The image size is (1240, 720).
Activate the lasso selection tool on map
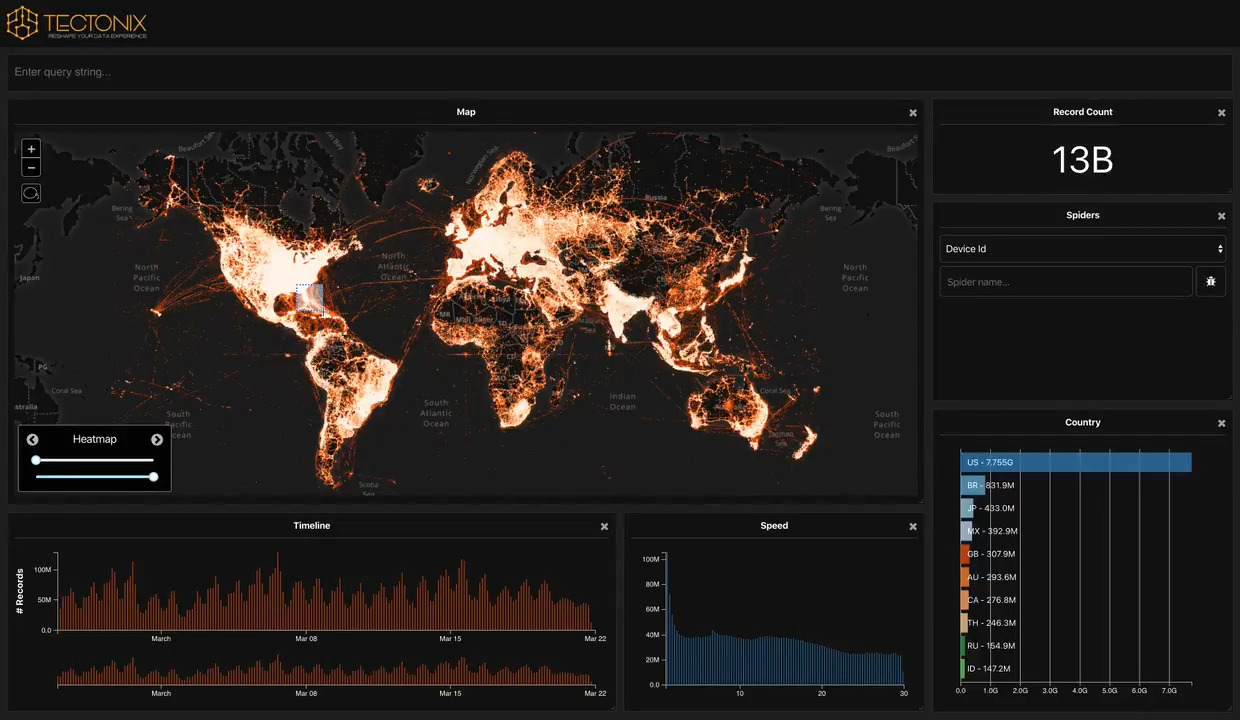31,193
